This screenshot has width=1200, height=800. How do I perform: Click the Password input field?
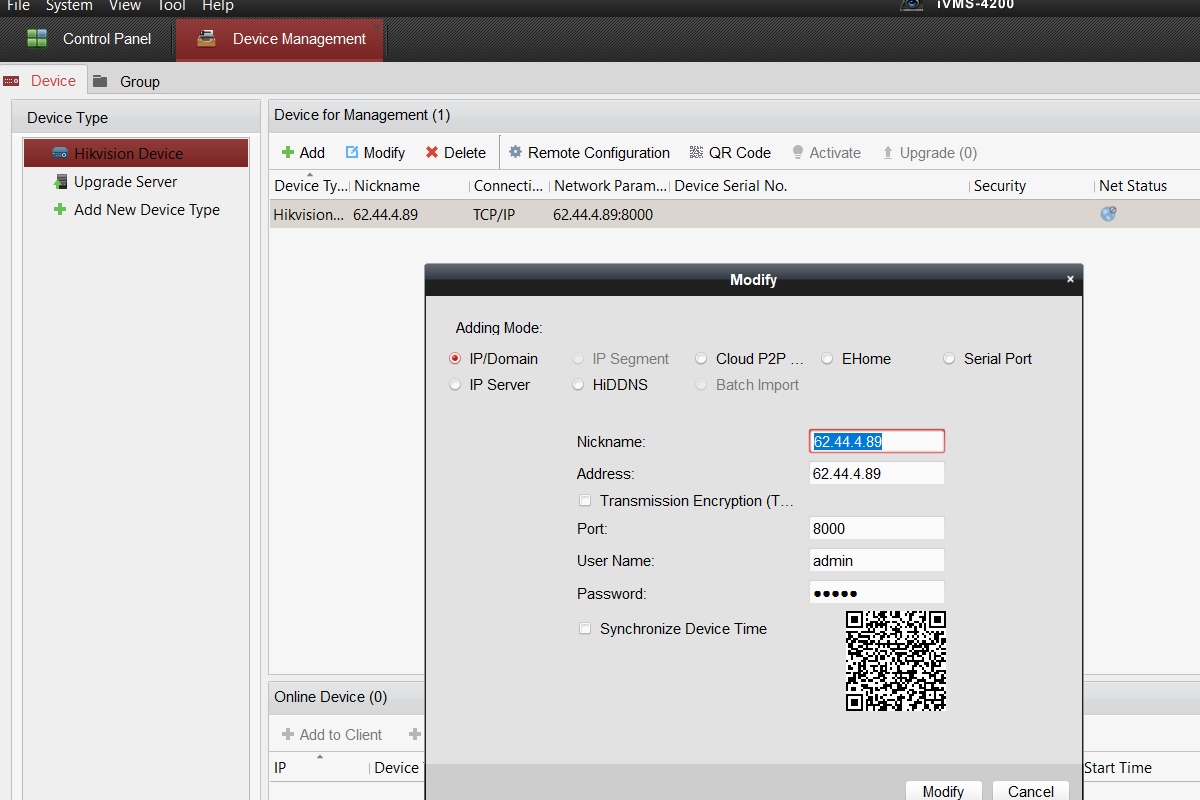point(876,593)
